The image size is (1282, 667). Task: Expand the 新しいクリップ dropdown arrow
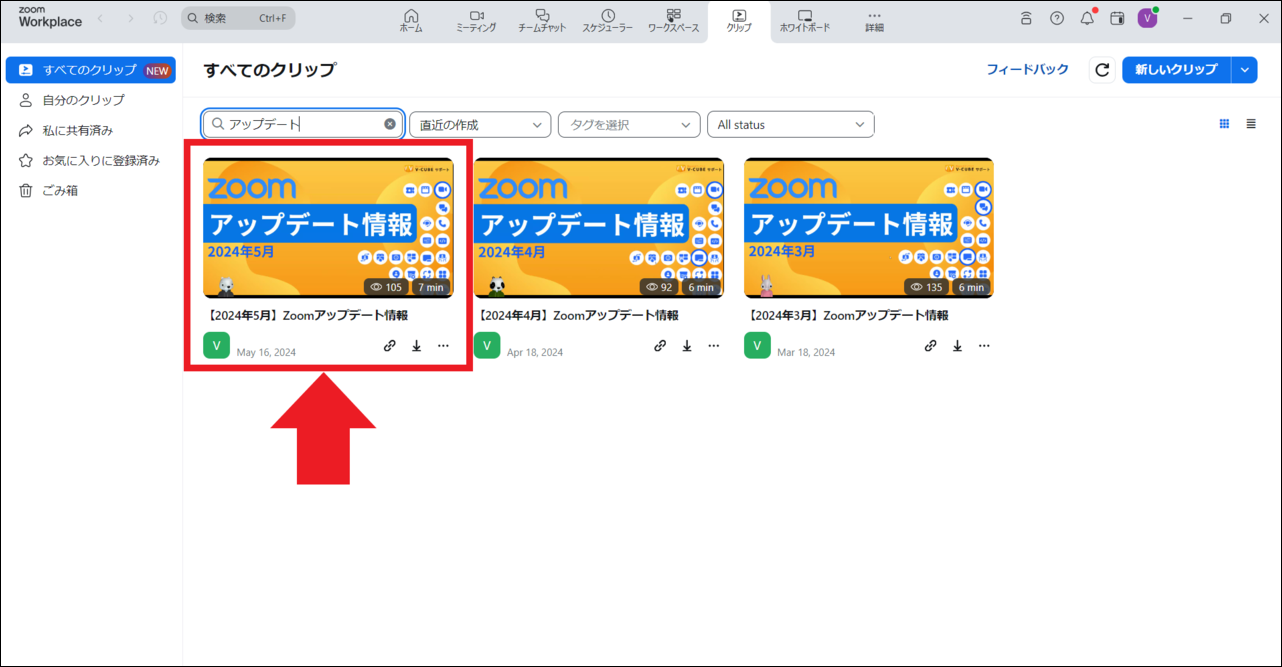(1245, 70)
